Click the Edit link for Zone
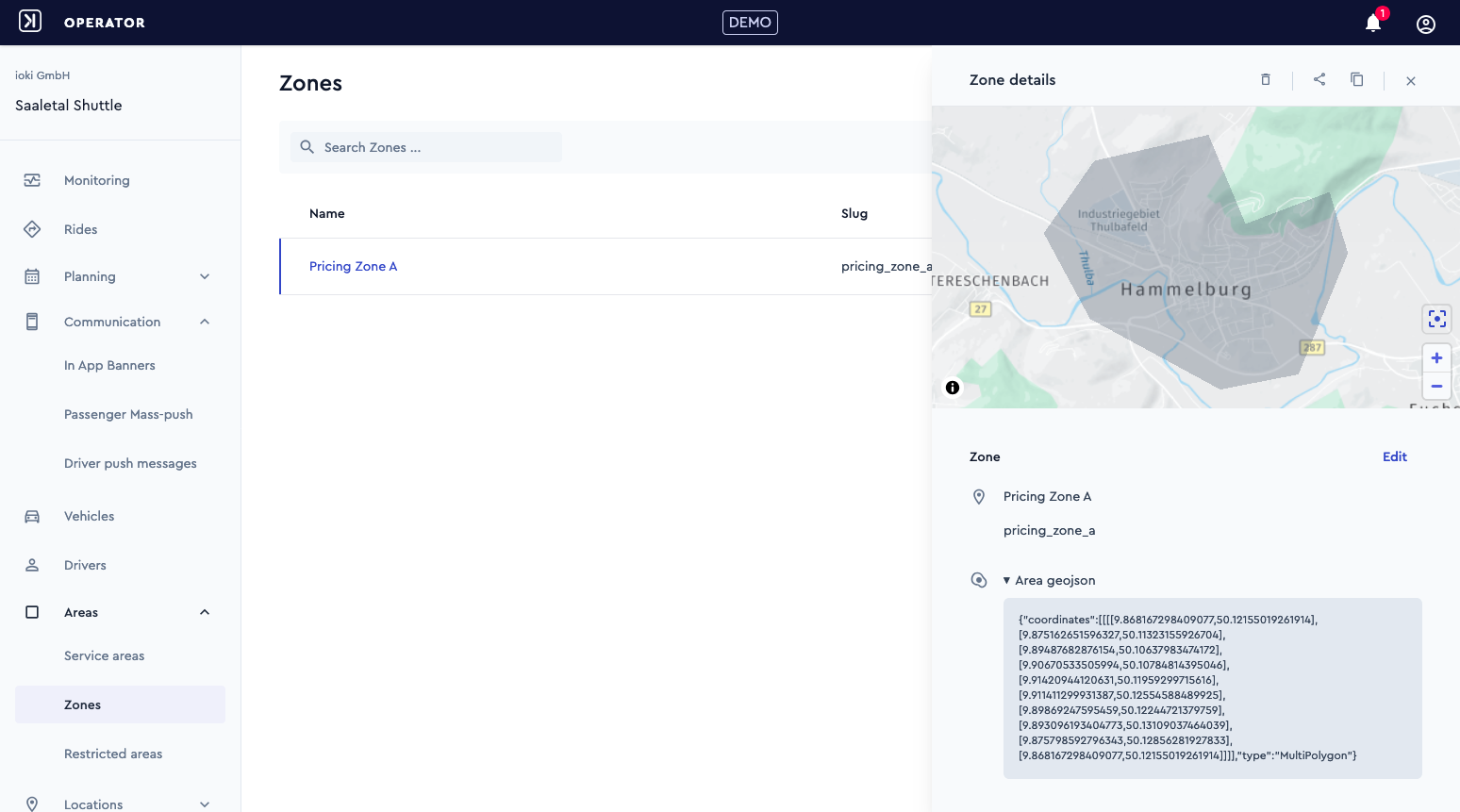The image size is (1460, 812). click(1395, 456)
